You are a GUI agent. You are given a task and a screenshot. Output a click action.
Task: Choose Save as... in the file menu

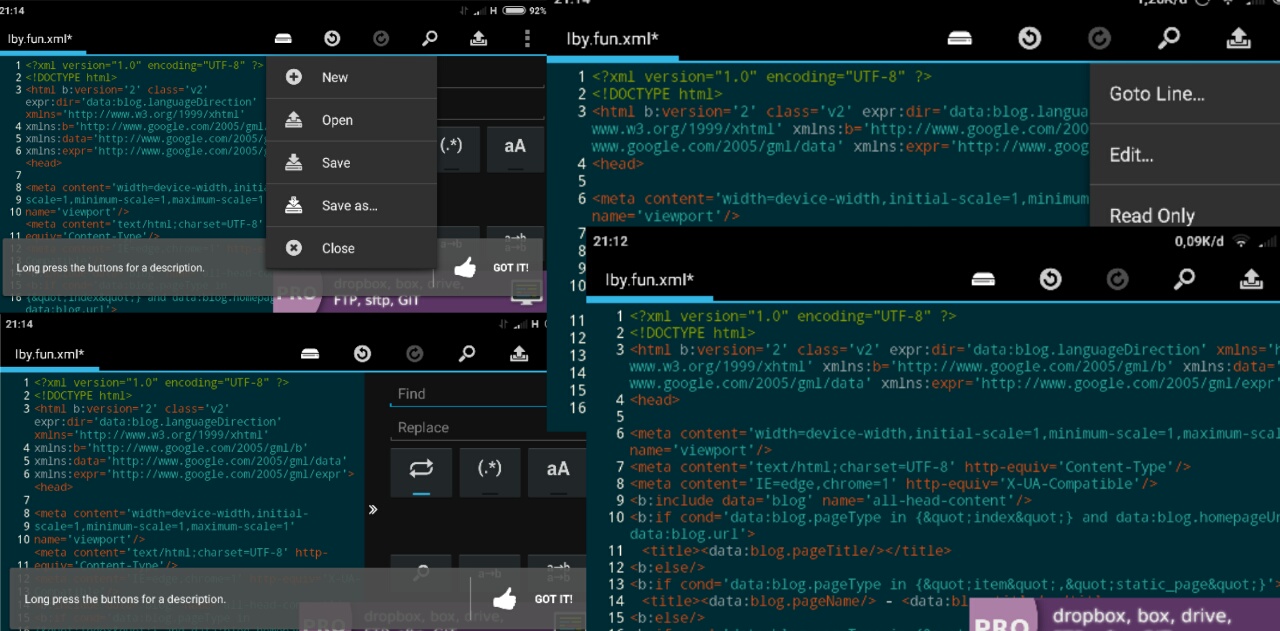pyautogui.click(x=351, y=206)
